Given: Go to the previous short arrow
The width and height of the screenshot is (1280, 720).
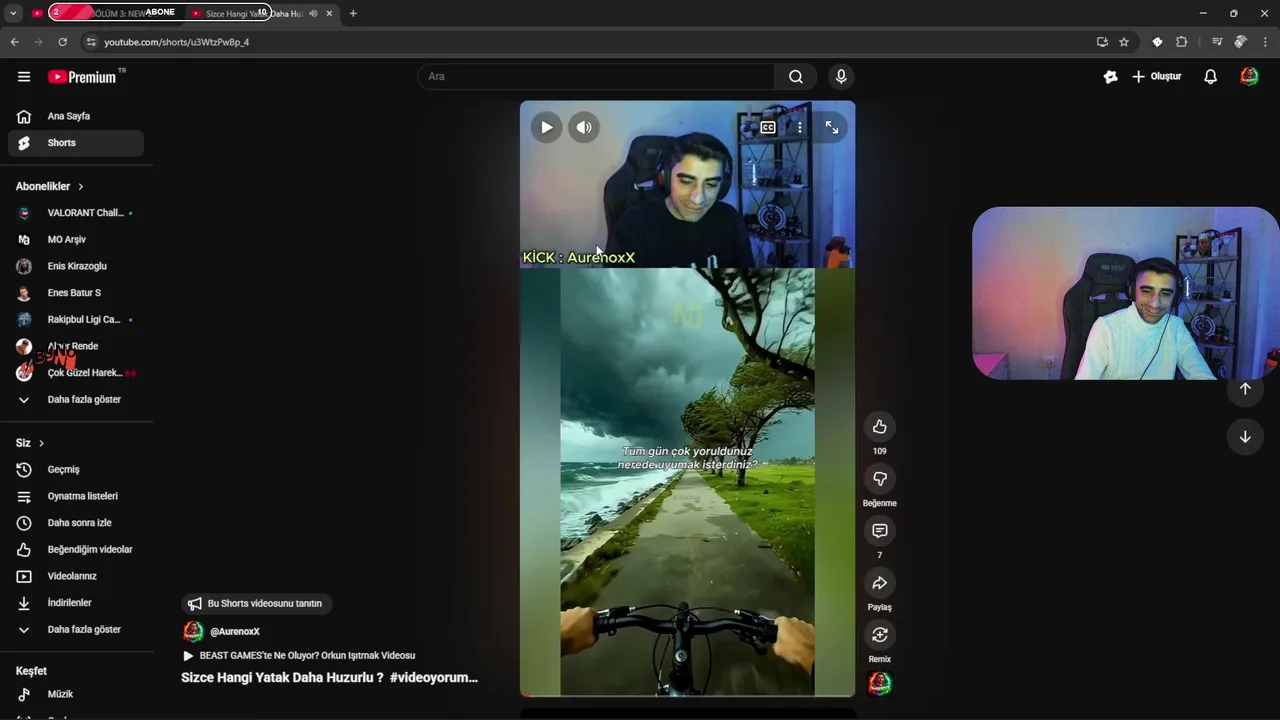Looking at the screenshot, I should point(1245,389).
